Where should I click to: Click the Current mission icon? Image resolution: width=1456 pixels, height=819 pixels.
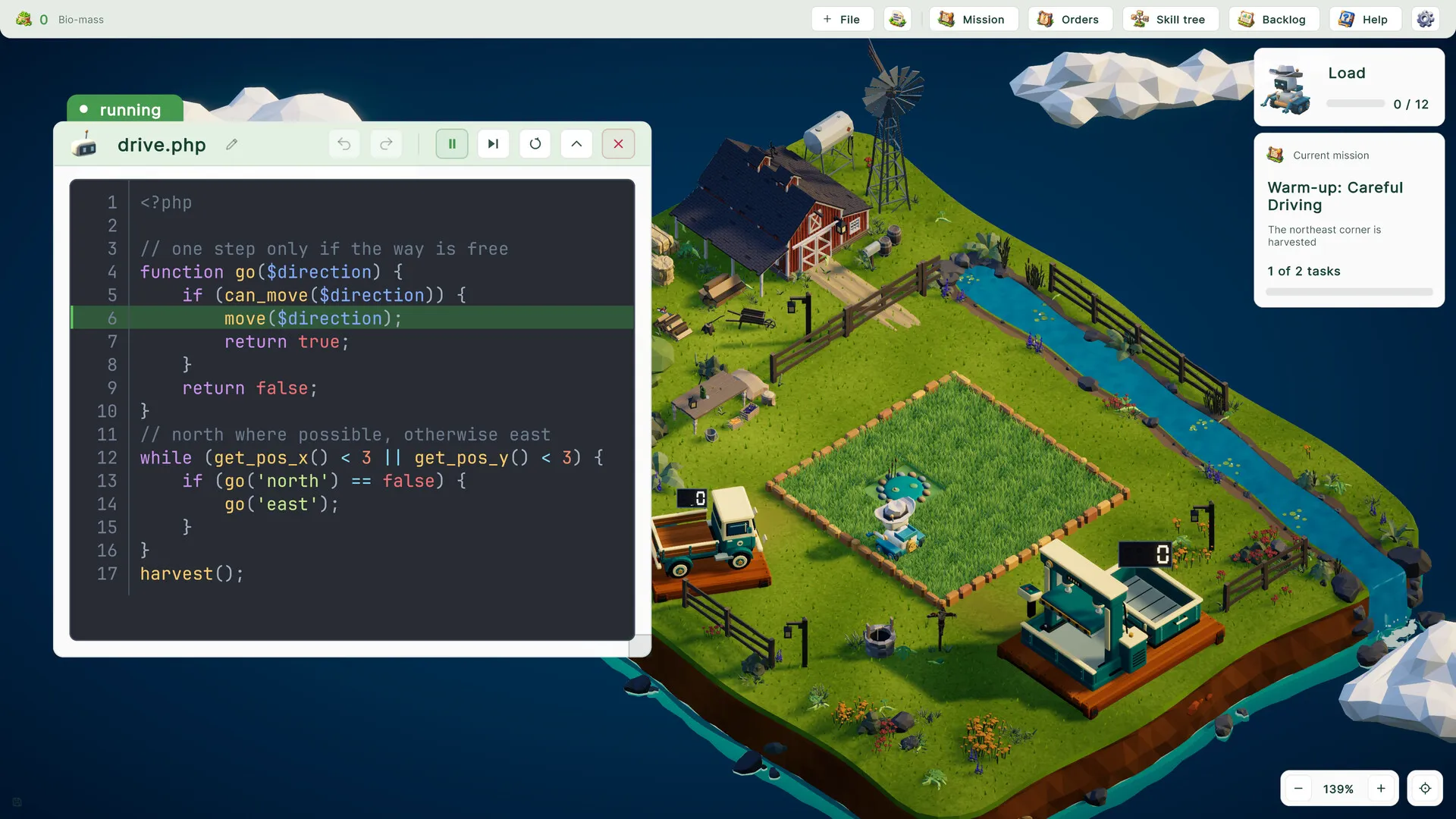click(x=1276, y=155)
